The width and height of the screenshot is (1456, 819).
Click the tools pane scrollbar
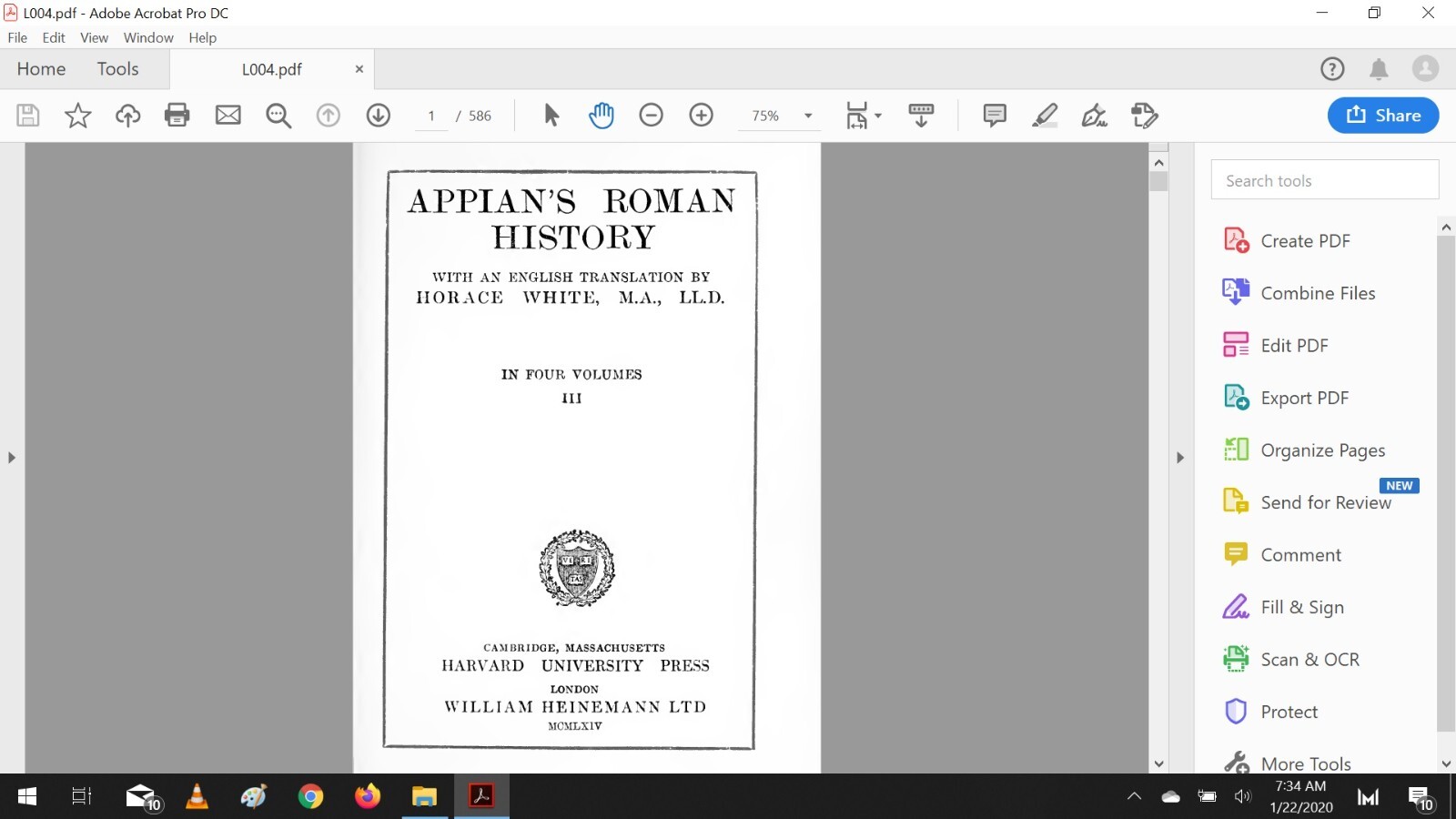click(x=1446, y=482)
